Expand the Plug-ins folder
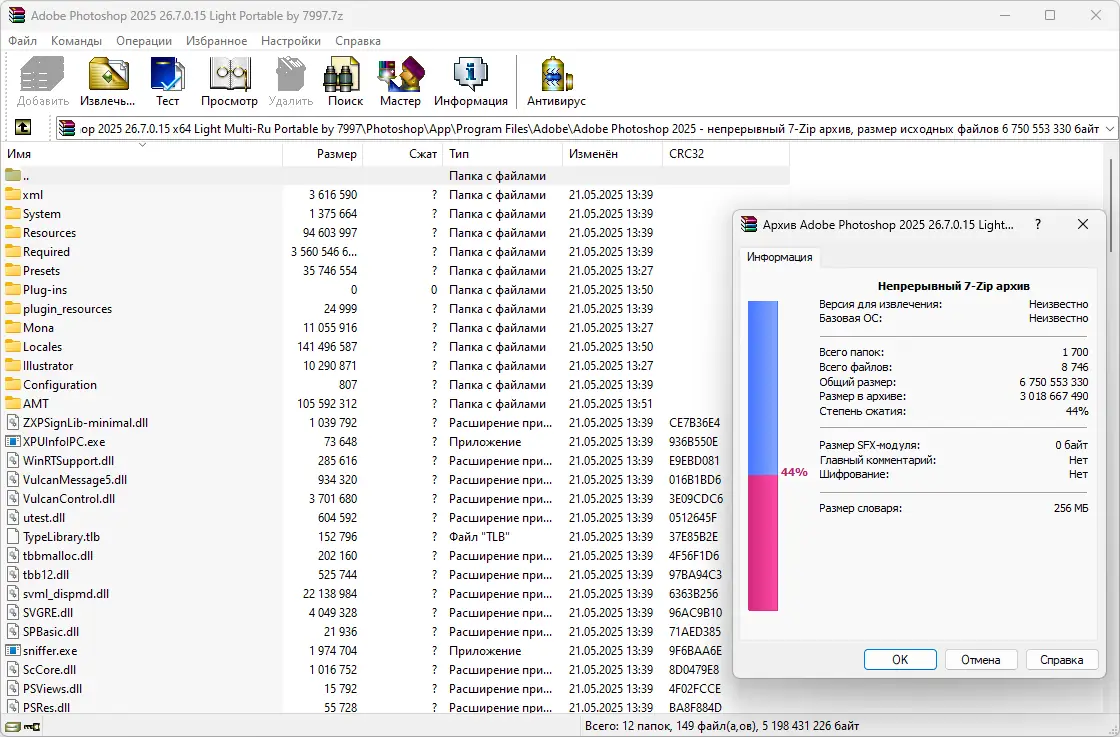The height and width of the screenshot is (737, 1120). 43,289
